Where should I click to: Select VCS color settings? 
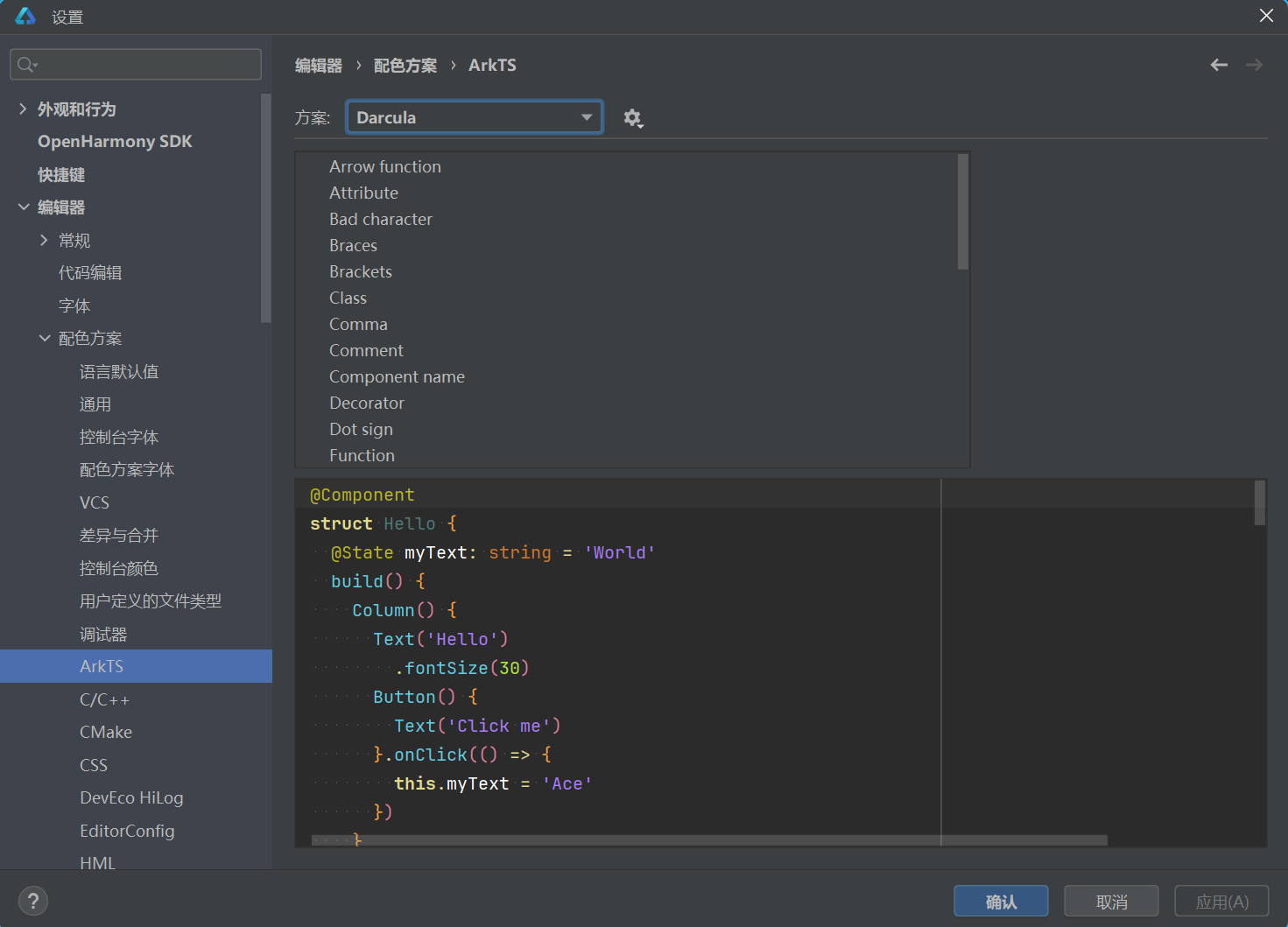(x=95, y=502)
